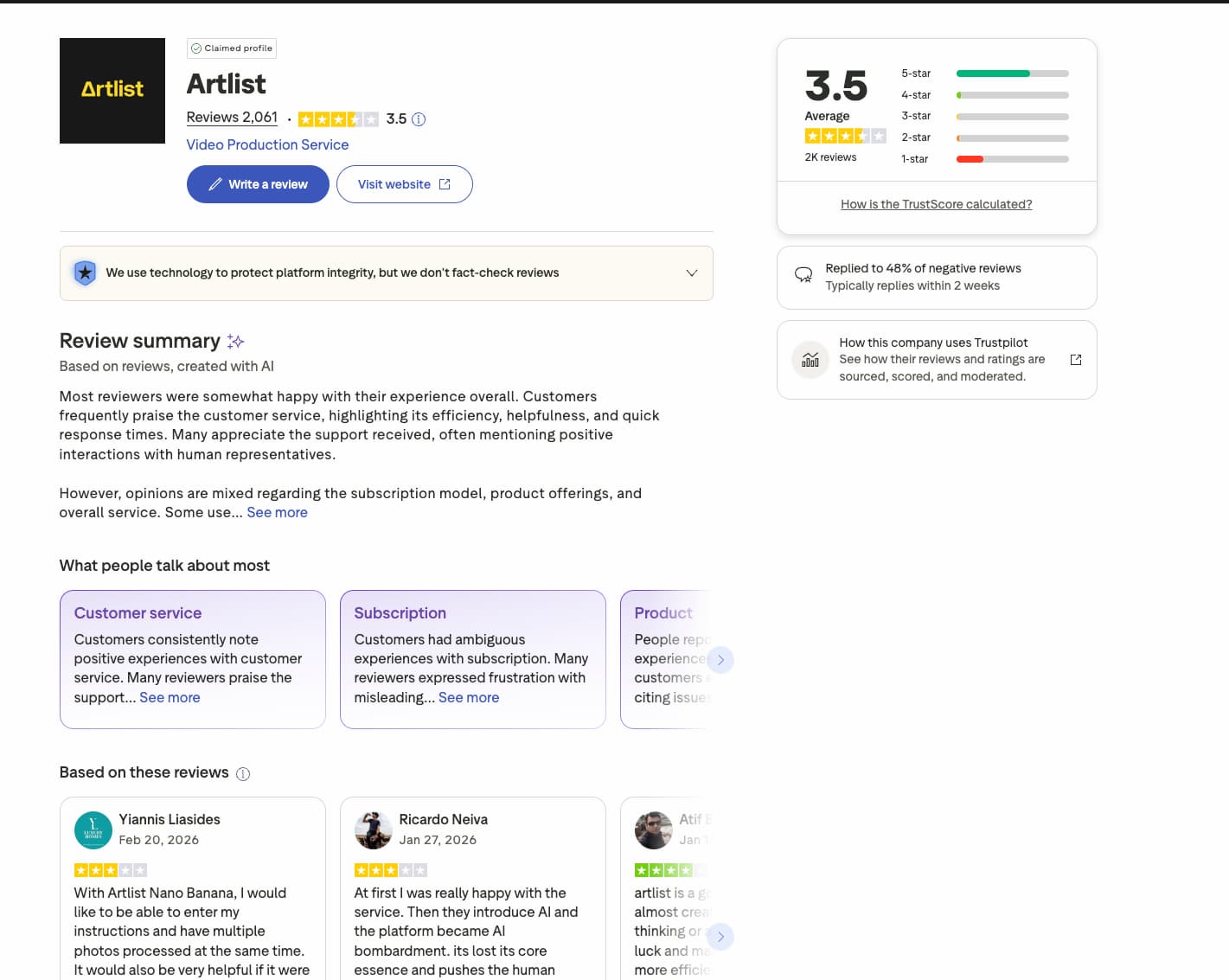Image resolution: width=1229 pixels, height=980 pixels.
Task: Click the right arrow on the reviews carousel
Action: click(720, 936)
